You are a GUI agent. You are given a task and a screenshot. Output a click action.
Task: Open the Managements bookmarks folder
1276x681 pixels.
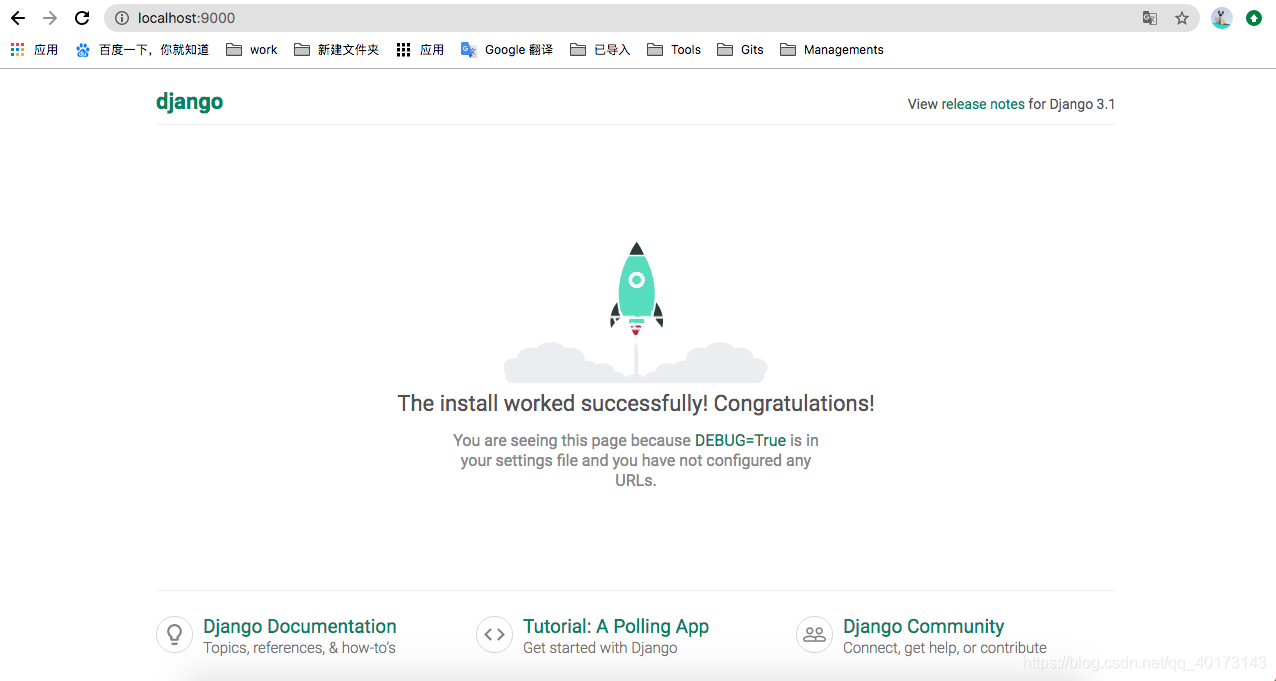[832, 49]
